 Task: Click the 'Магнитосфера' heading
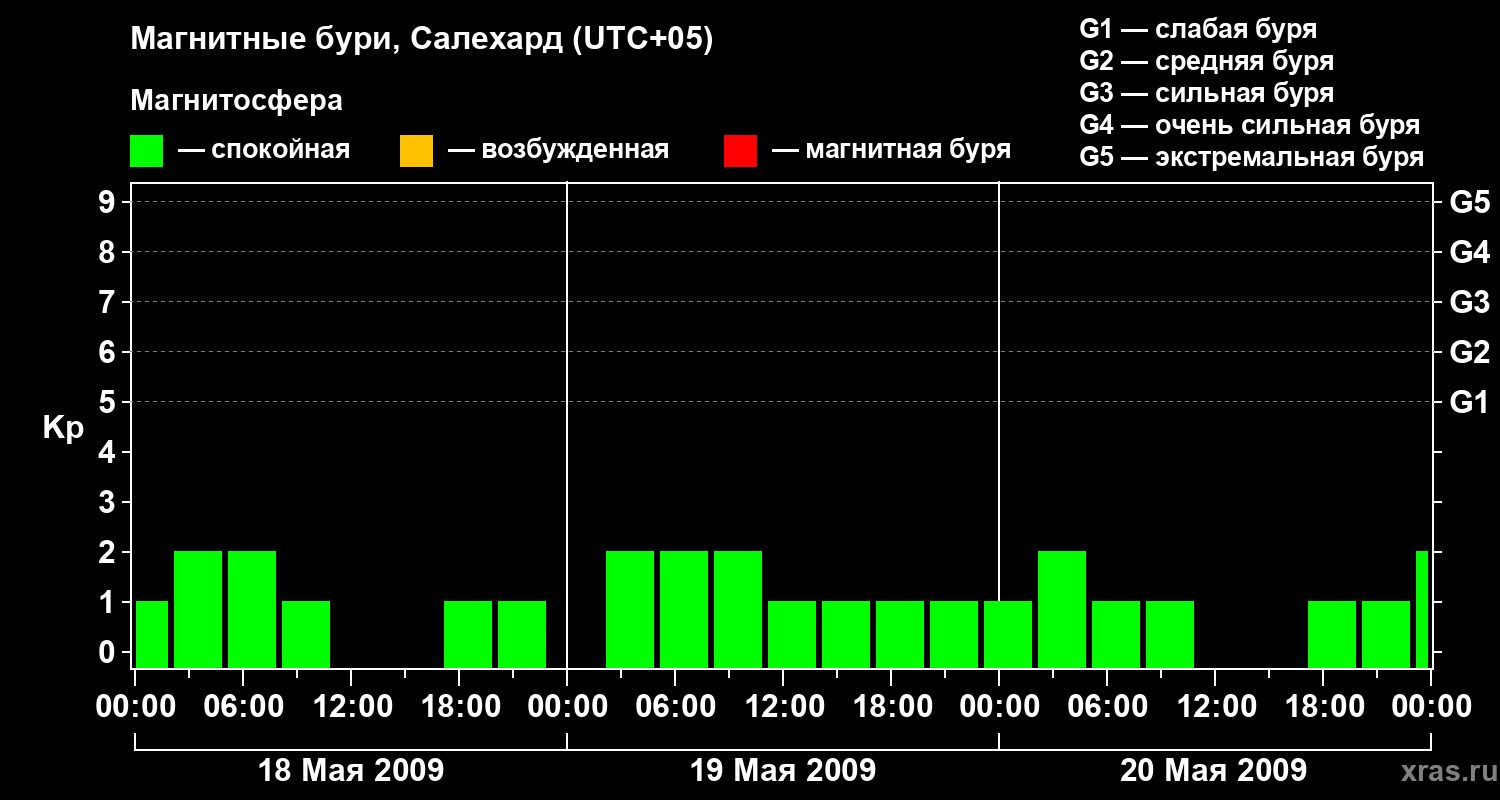tap(236, 101)
